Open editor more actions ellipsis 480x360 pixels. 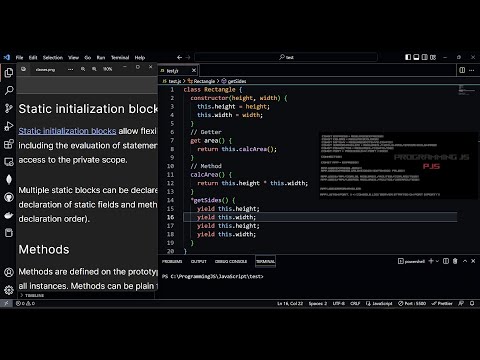471,70
